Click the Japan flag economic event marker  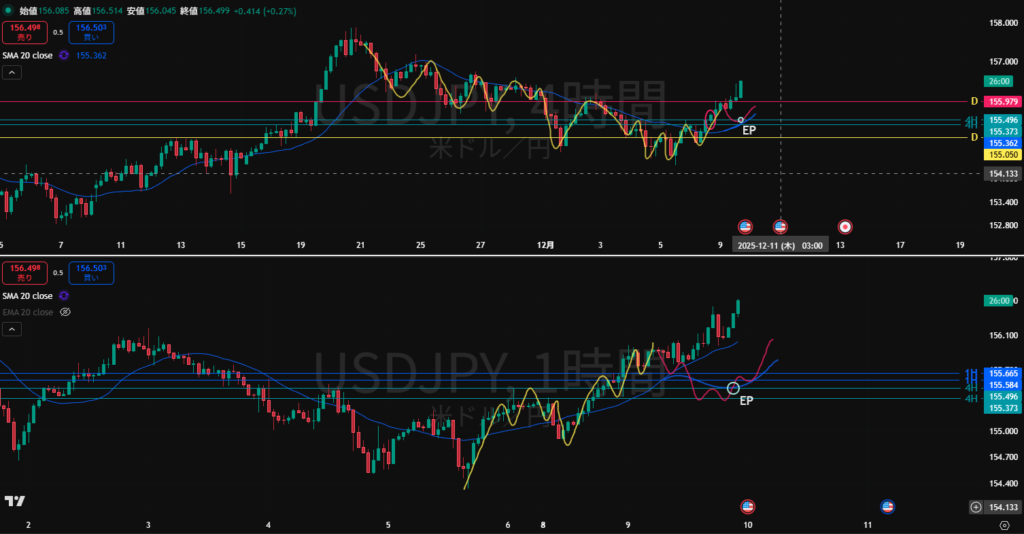pos(845,227)
